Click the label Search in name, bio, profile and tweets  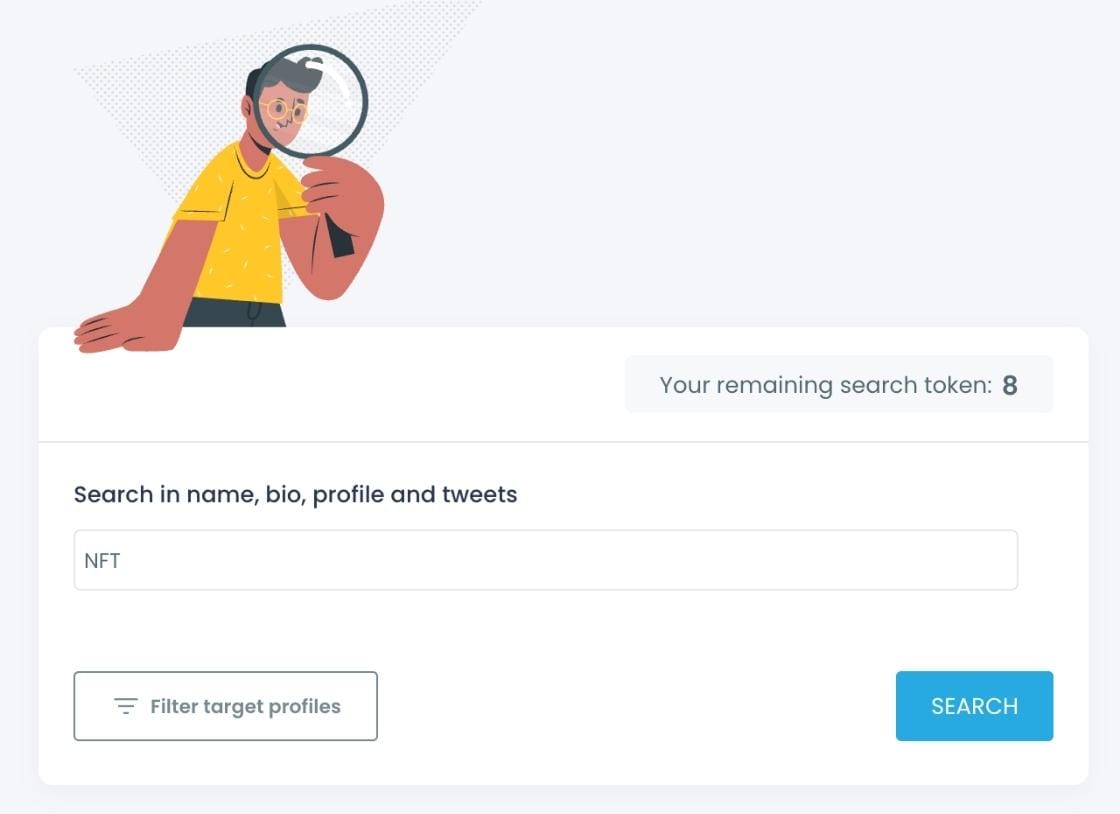(x=295, y=494)
